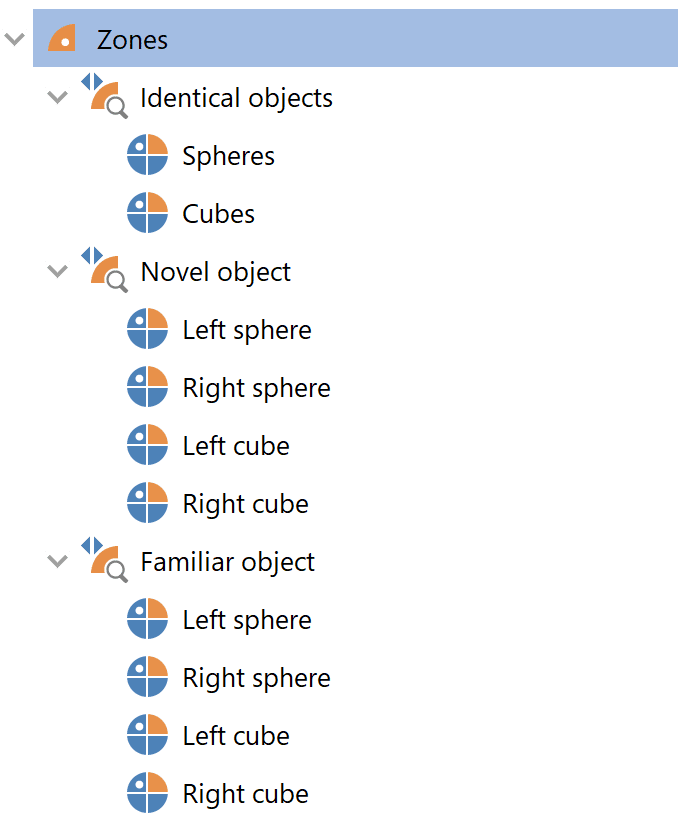Select the zone group icon next to Familiar object
Image resolution: width=684 pixels, height=822 pixels.
105,561
